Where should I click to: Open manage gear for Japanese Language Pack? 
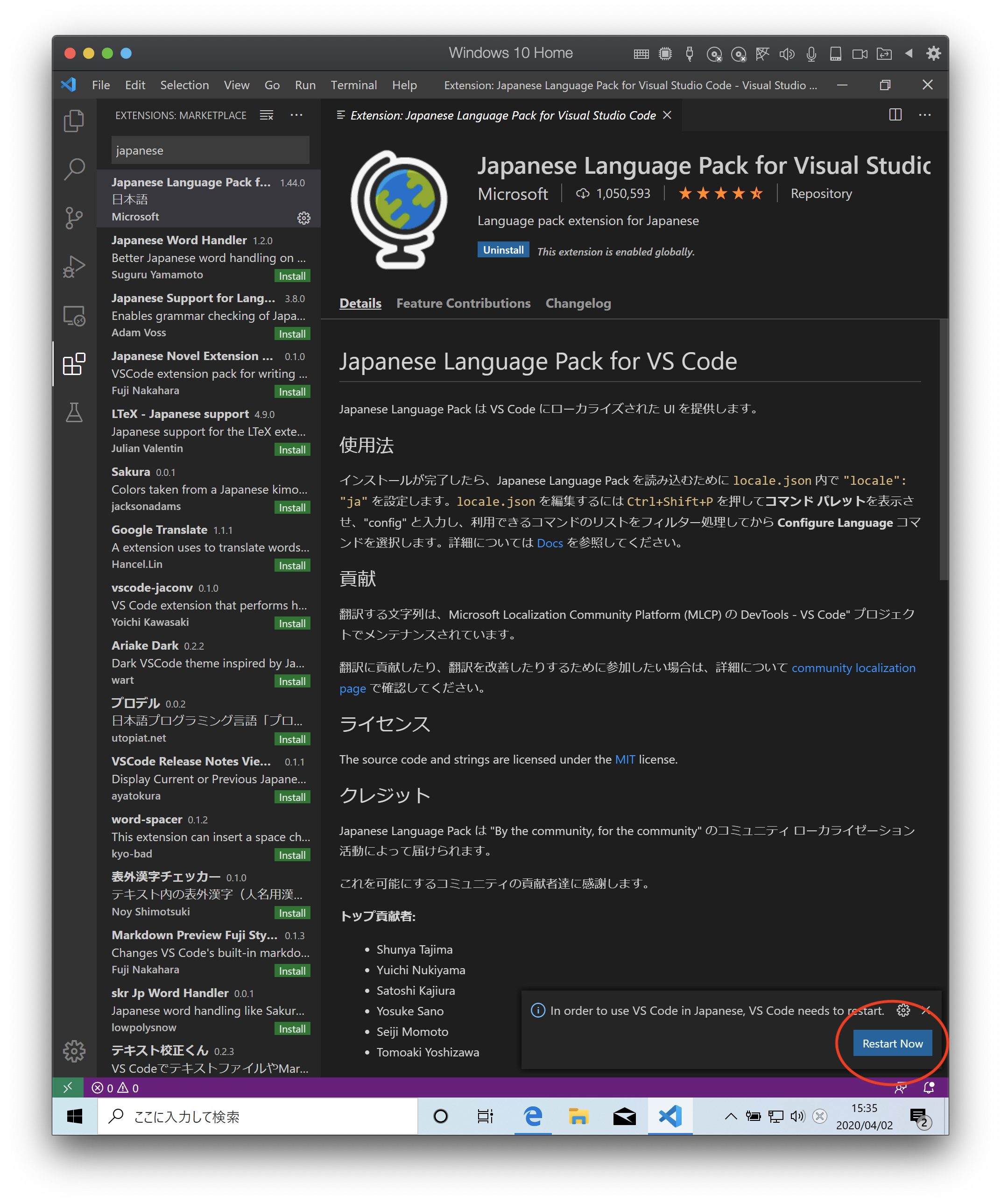[x=304, y=218]
